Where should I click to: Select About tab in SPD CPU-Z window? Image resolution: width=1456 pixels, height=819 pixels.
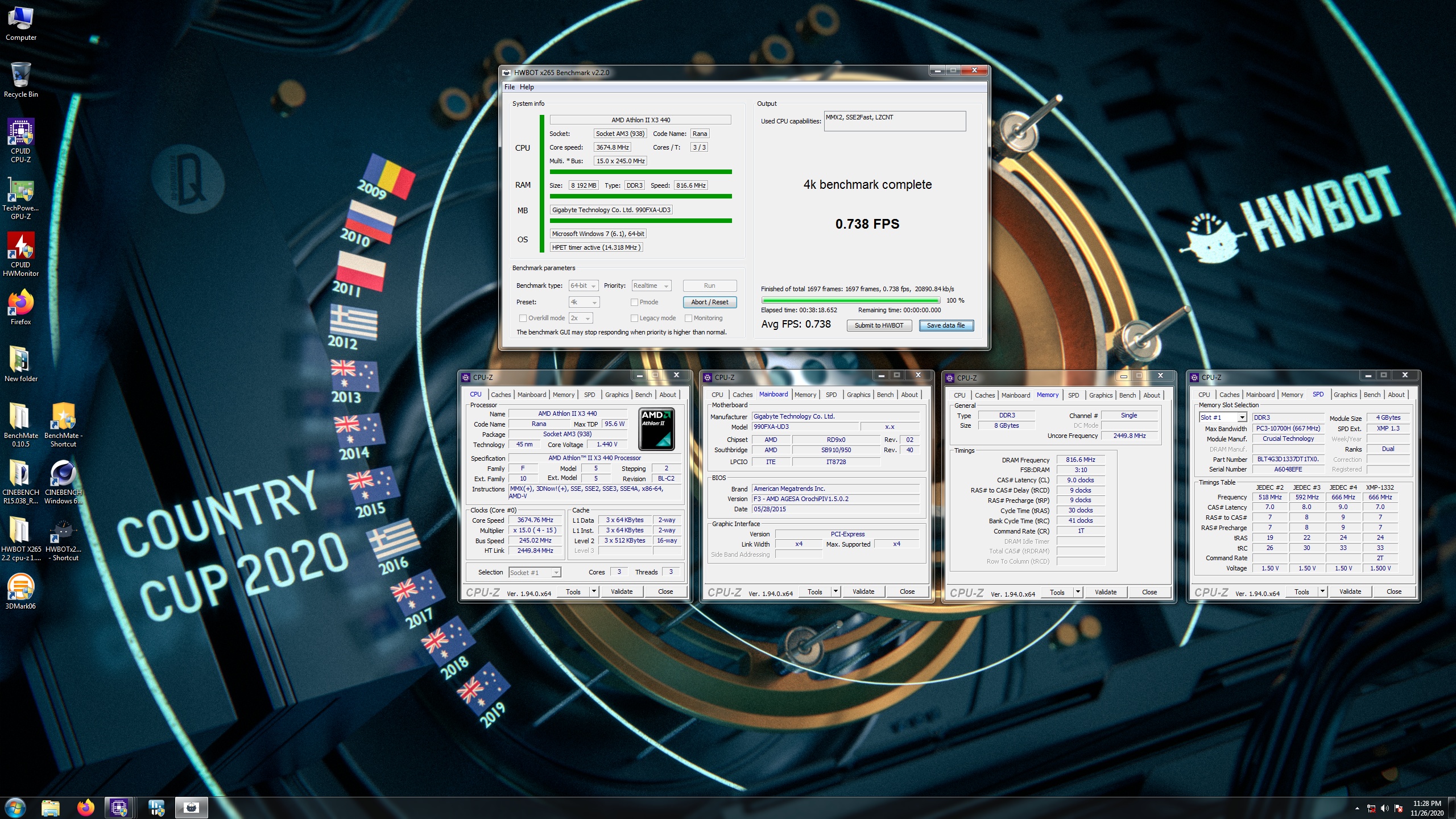[1396, 395]
